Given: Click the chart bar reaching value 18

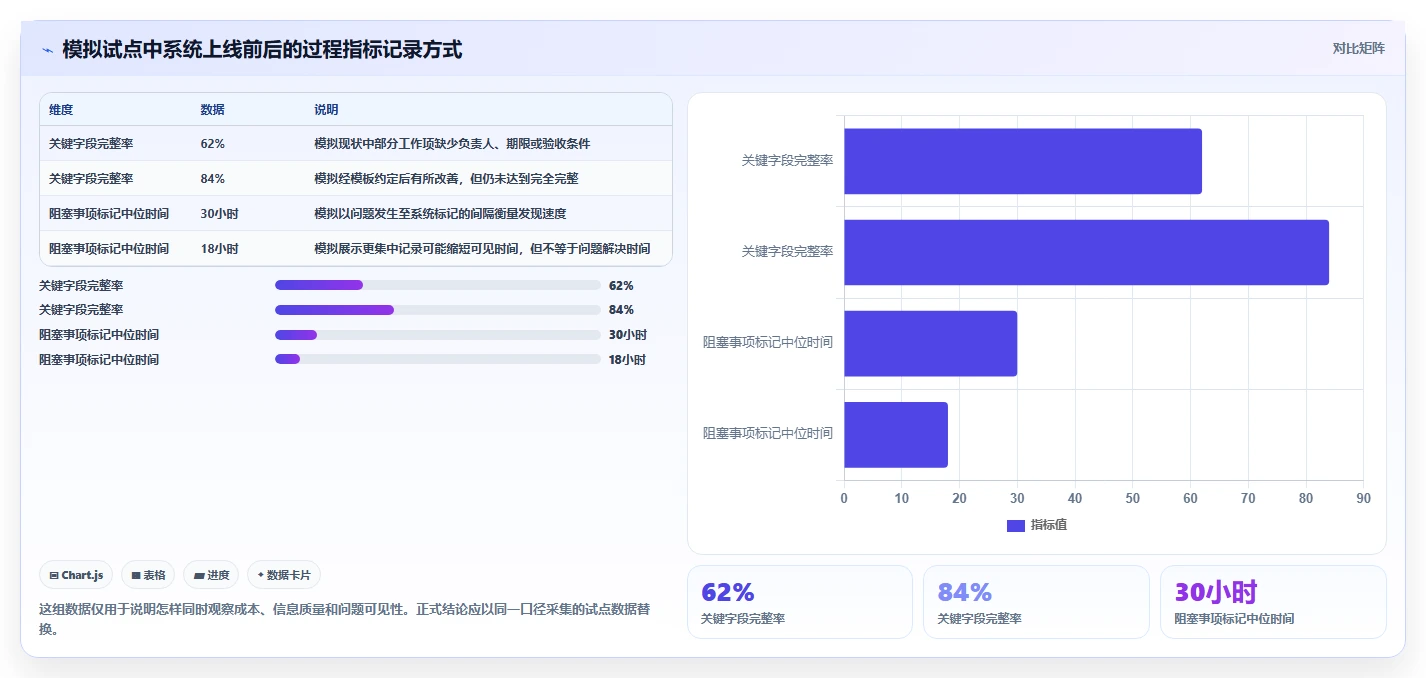Looking at the screenshot, I should click(x=896, y=435).
